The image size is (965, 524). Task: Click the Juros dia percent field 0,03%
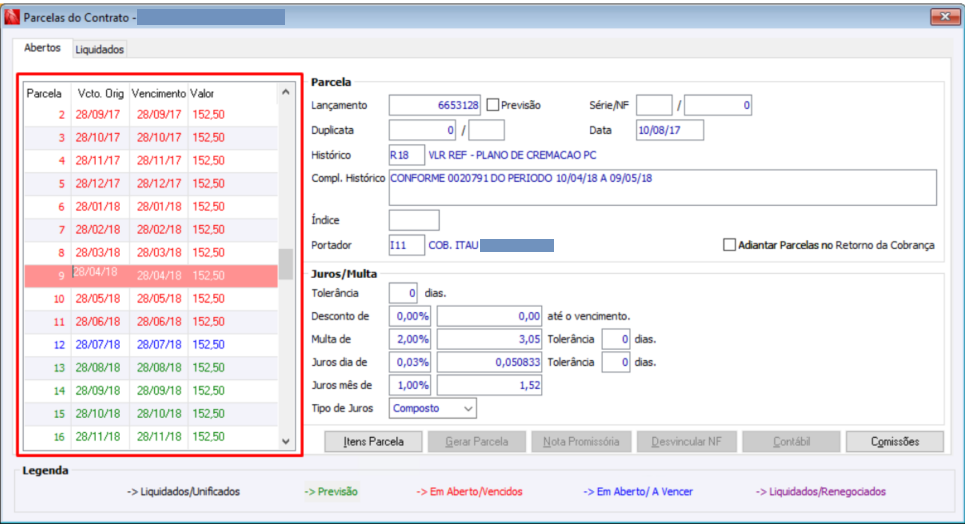pos(409,362)
